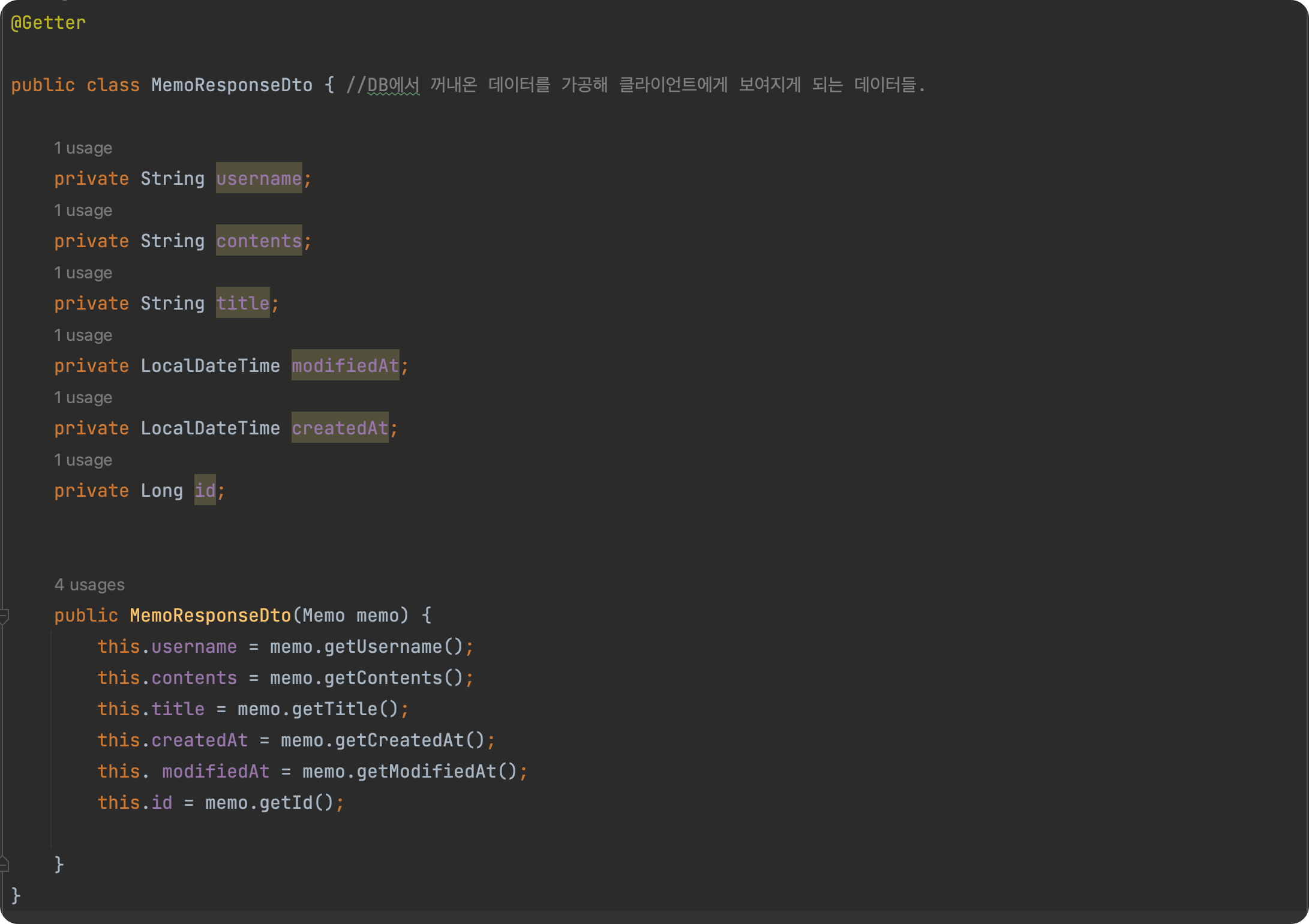1309x924 pixels.
Task: Click '1 usage' hint above id field
Action: tap(83, 460)
